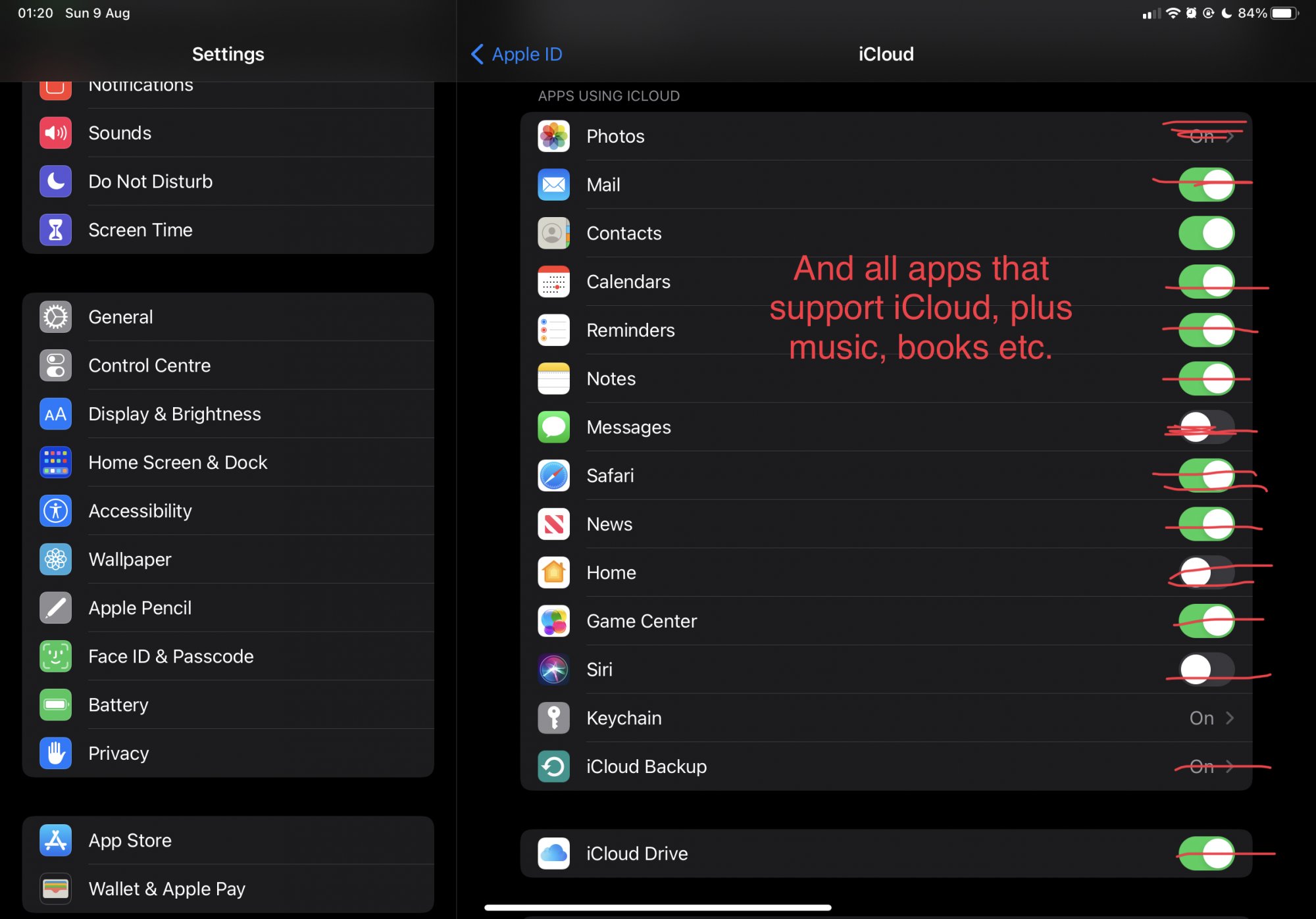Image resolution: width=1316 pixels, height=919 pixels.
Task: Tap the Display & Brightness AA icon
Action: pyautogui.click(x=55, y=414)
